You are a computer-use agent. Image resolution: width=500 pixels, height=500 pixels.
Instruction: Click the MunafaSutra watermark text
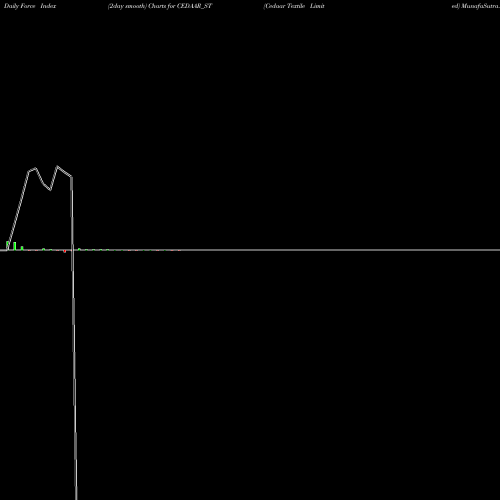point(476,6)
